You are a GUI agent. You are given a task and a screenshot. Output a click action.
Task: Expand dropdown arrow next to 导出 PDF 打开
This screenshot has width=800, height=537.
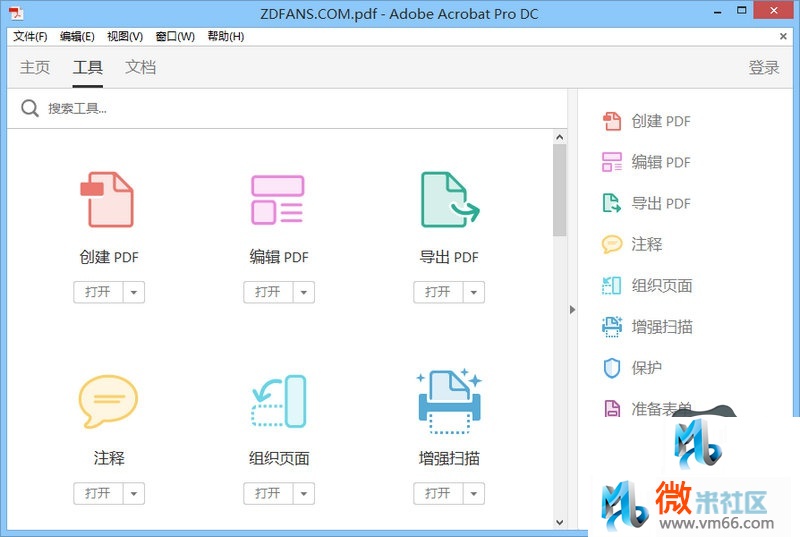point(473,292)
